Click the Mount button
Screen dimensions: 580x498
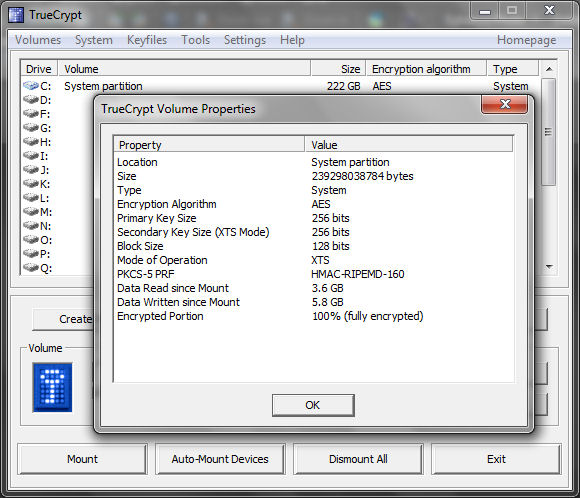click(82, 459)
